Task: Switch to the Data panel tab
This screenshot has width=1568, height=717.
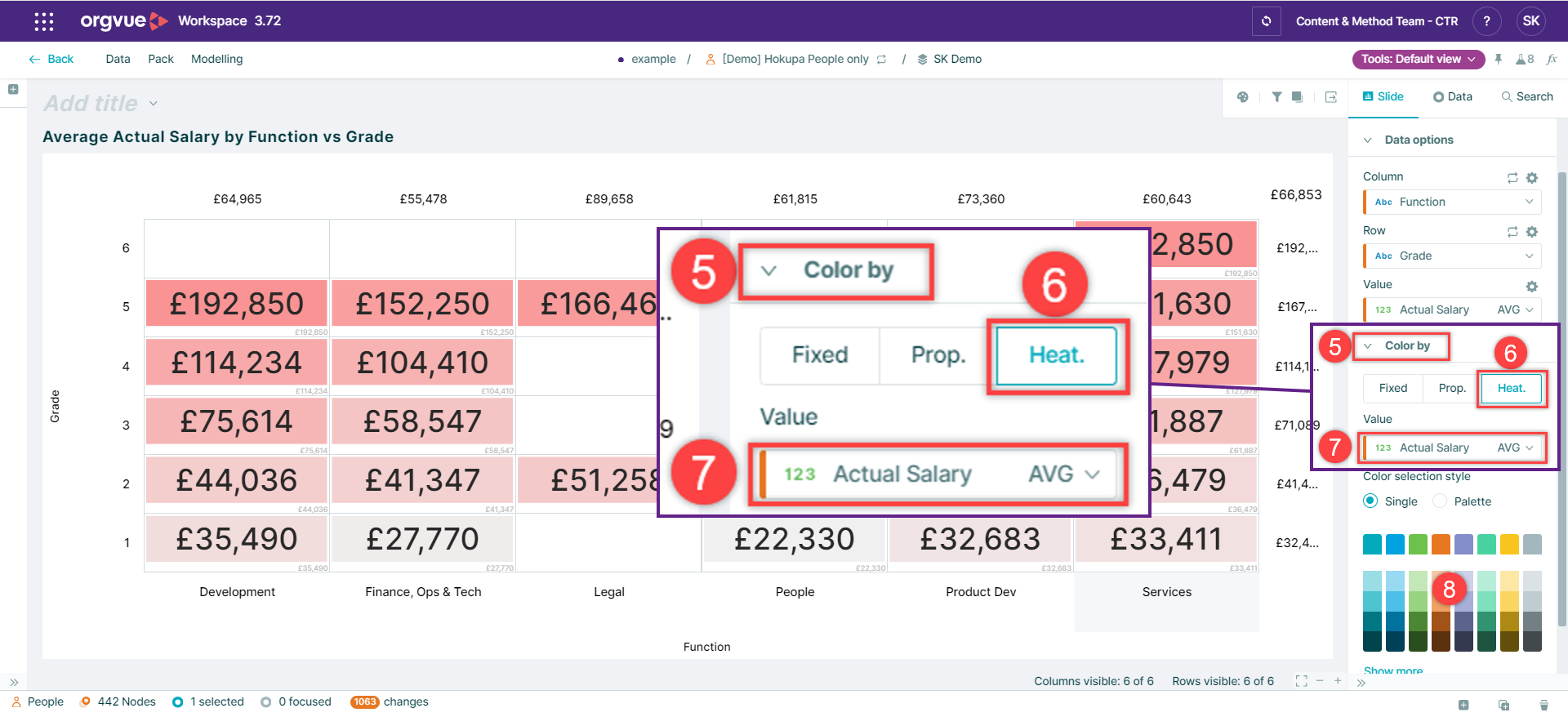Action: (x=1453, y=96)
